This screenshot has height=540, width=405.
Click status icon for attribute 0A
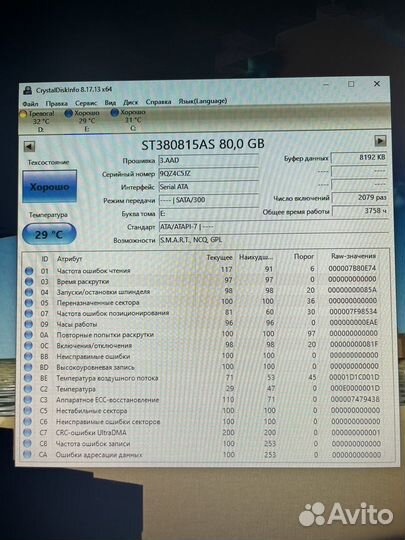29,335
